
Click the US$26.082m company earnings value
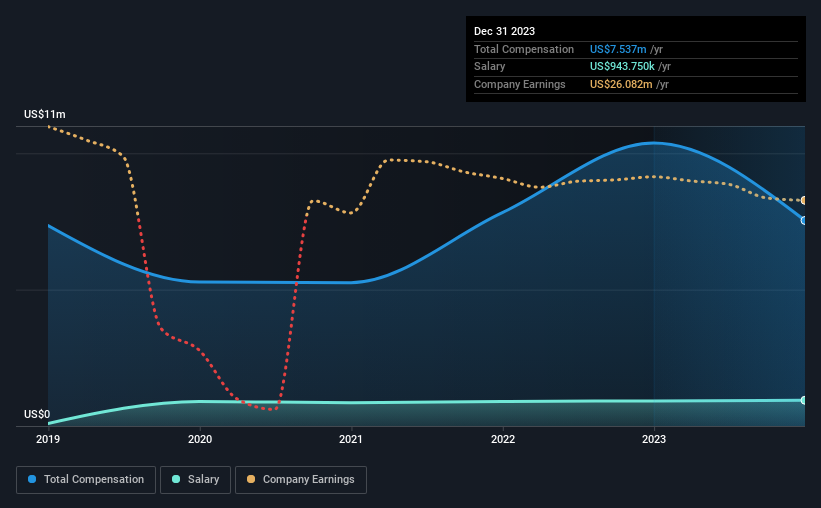pyautogui.click(x=621, y=84)
